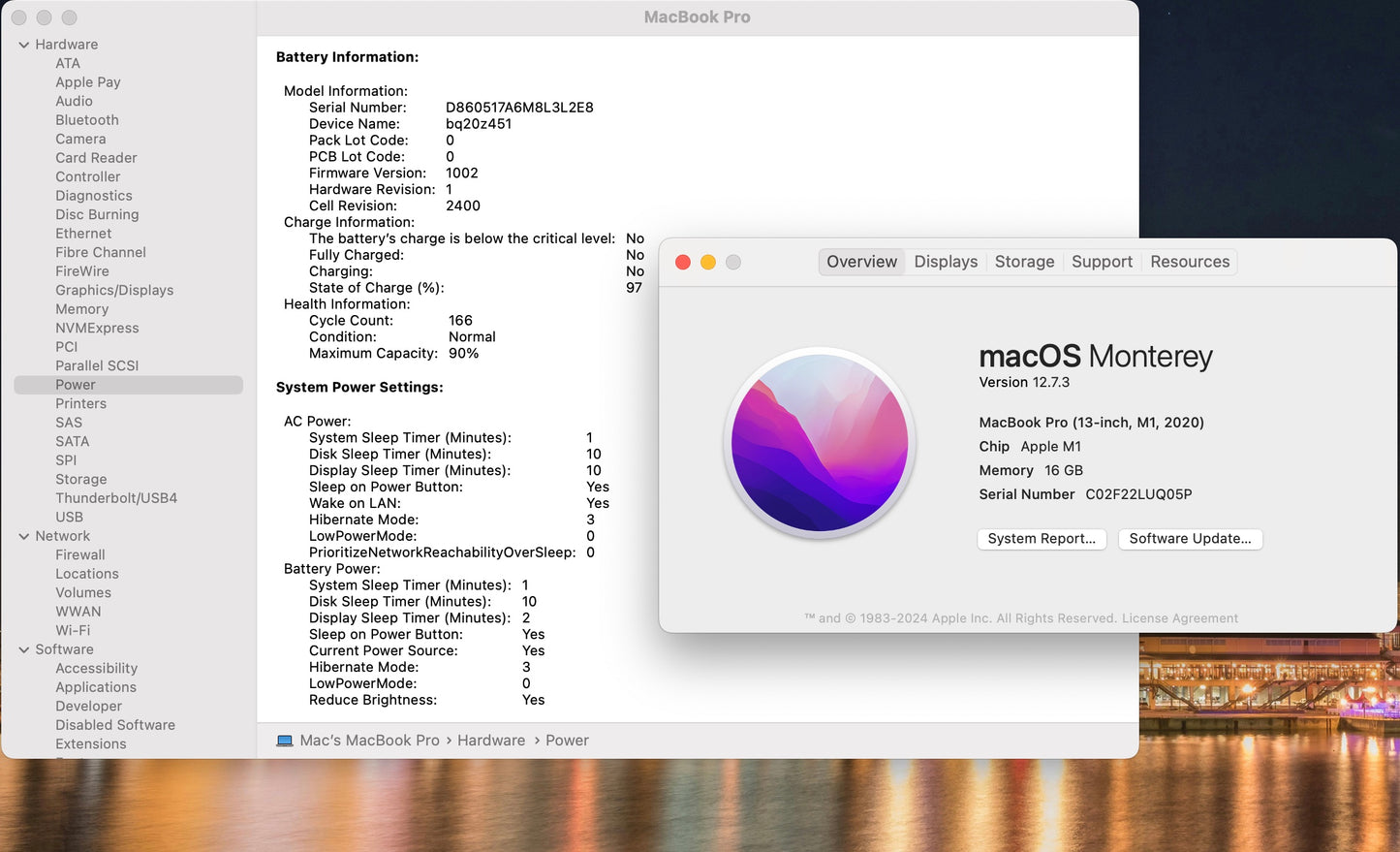Select the Support tab
1400x852 pixels.
click(1102, 262)
